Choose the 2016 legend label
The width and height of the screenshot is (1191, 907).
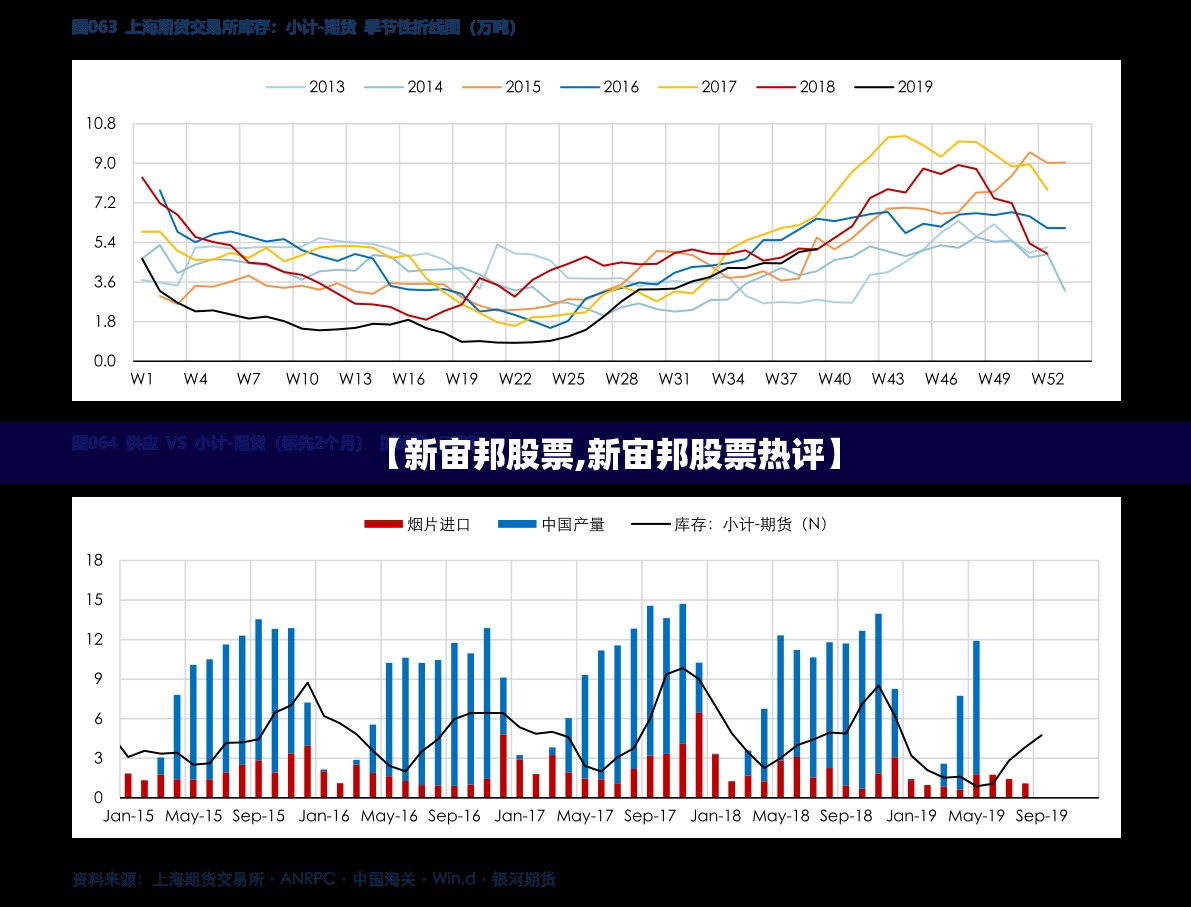pyautogui.click(x=621, y=87)
